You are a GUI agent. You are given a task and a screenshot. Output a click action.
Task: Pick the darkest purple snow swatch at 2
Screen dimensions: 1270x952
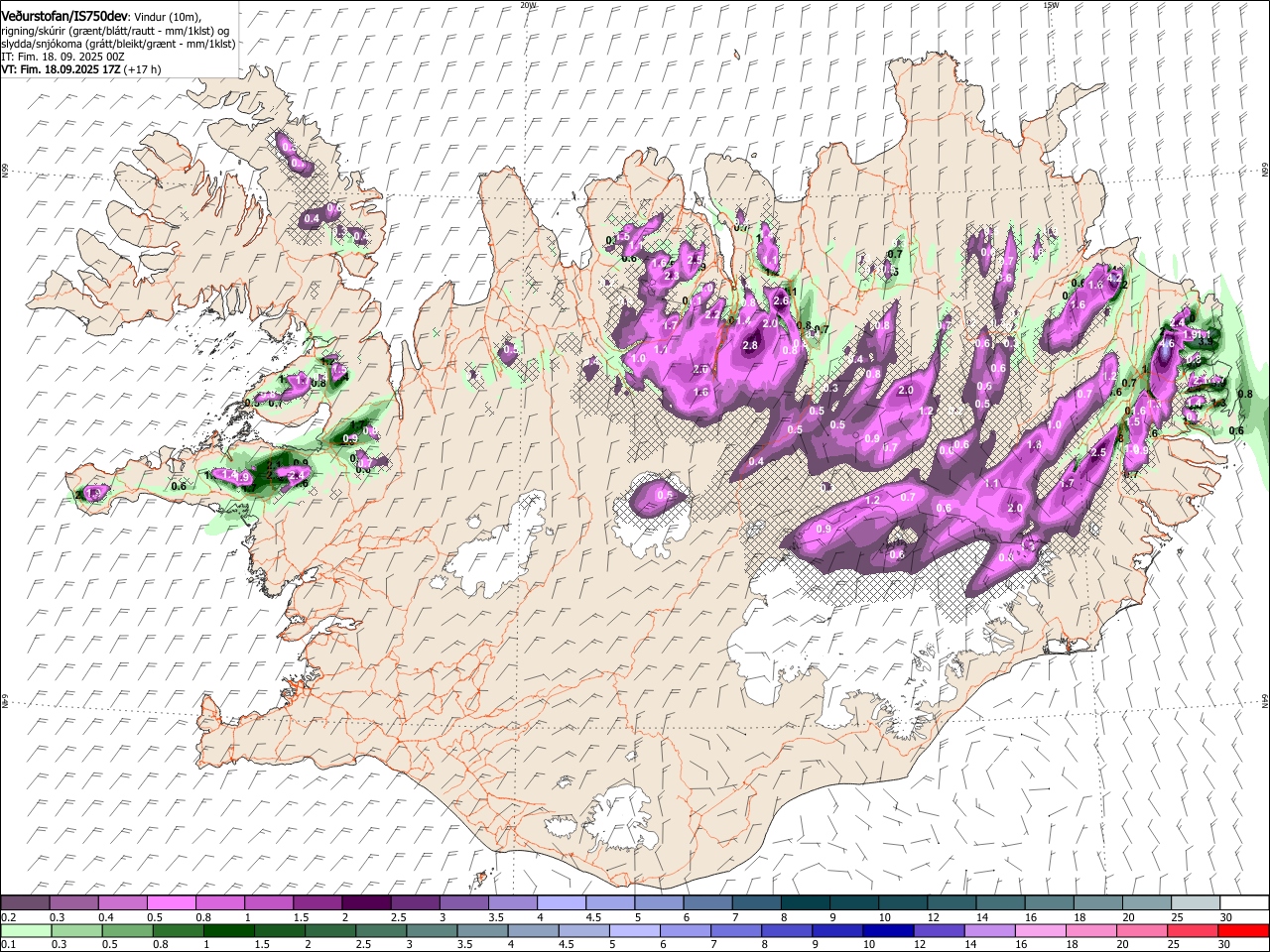click(x=365, y=903)
